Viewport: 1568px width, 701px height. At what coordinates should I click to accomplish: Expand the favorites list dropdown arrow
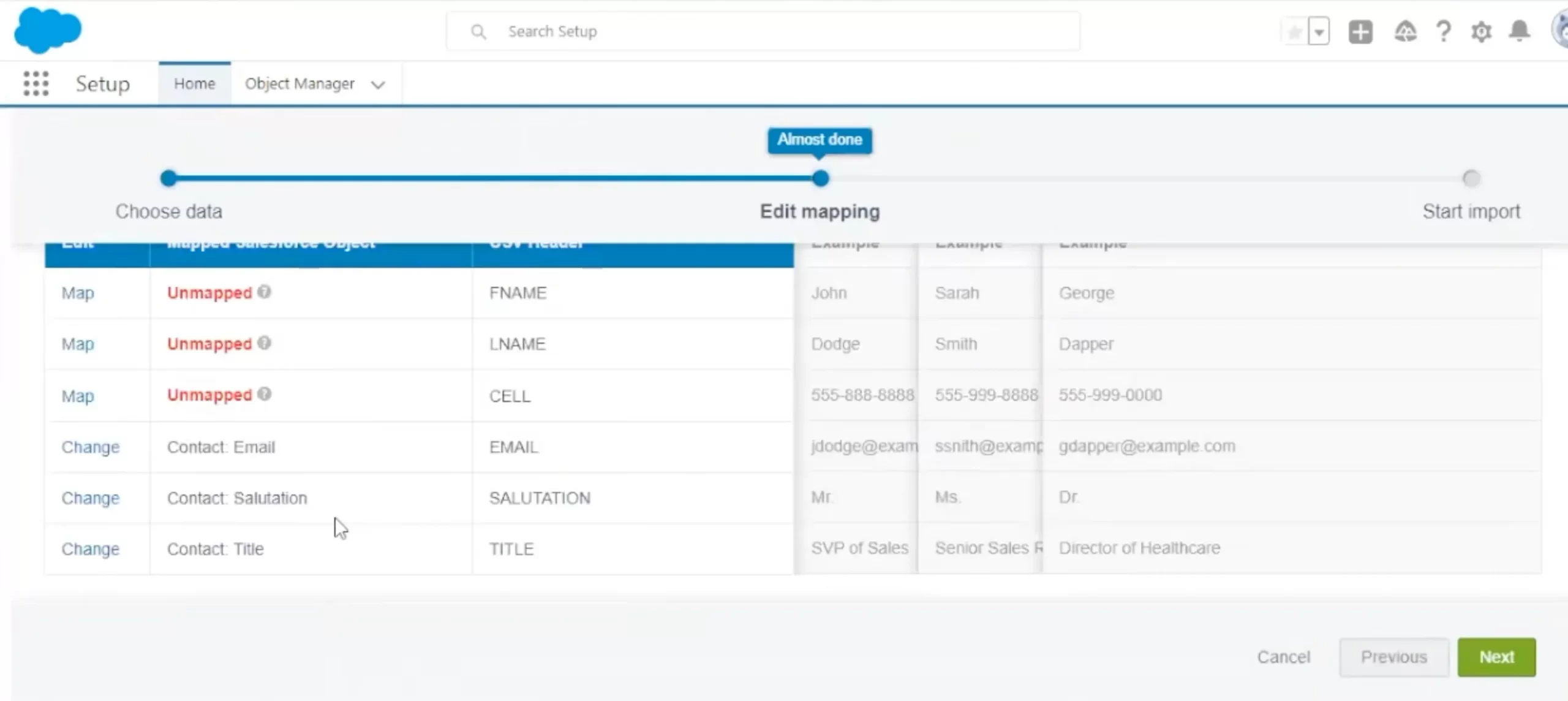coord(1319,32)
